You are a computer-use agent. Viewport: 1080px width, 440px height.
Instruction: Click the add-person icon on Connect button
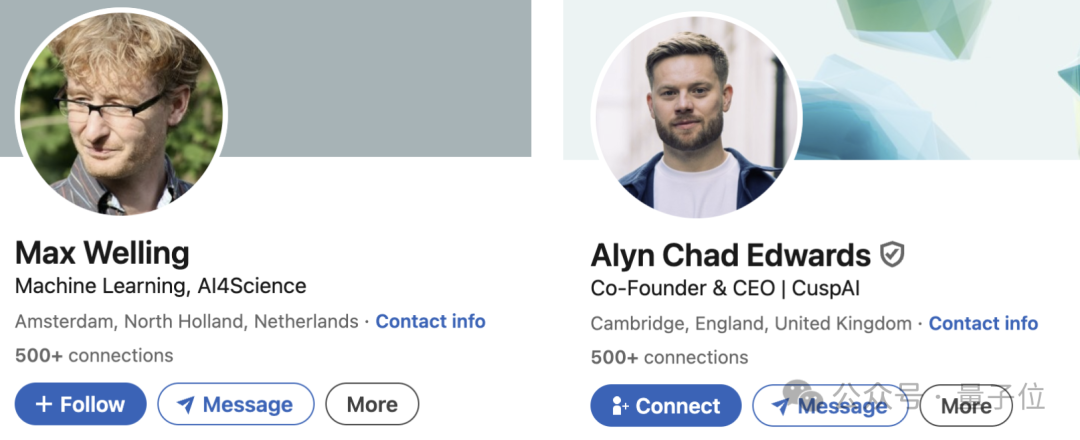point(619,406)
